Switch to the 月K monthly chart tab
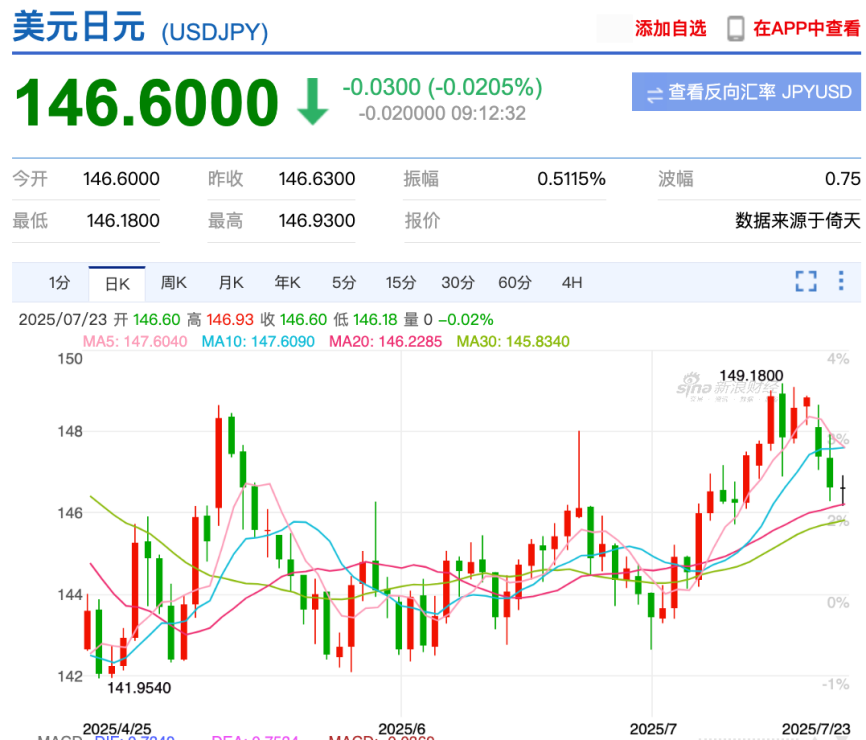Image resolution: width=866 pixels, height=740 pixels. [x=231, y=283]
